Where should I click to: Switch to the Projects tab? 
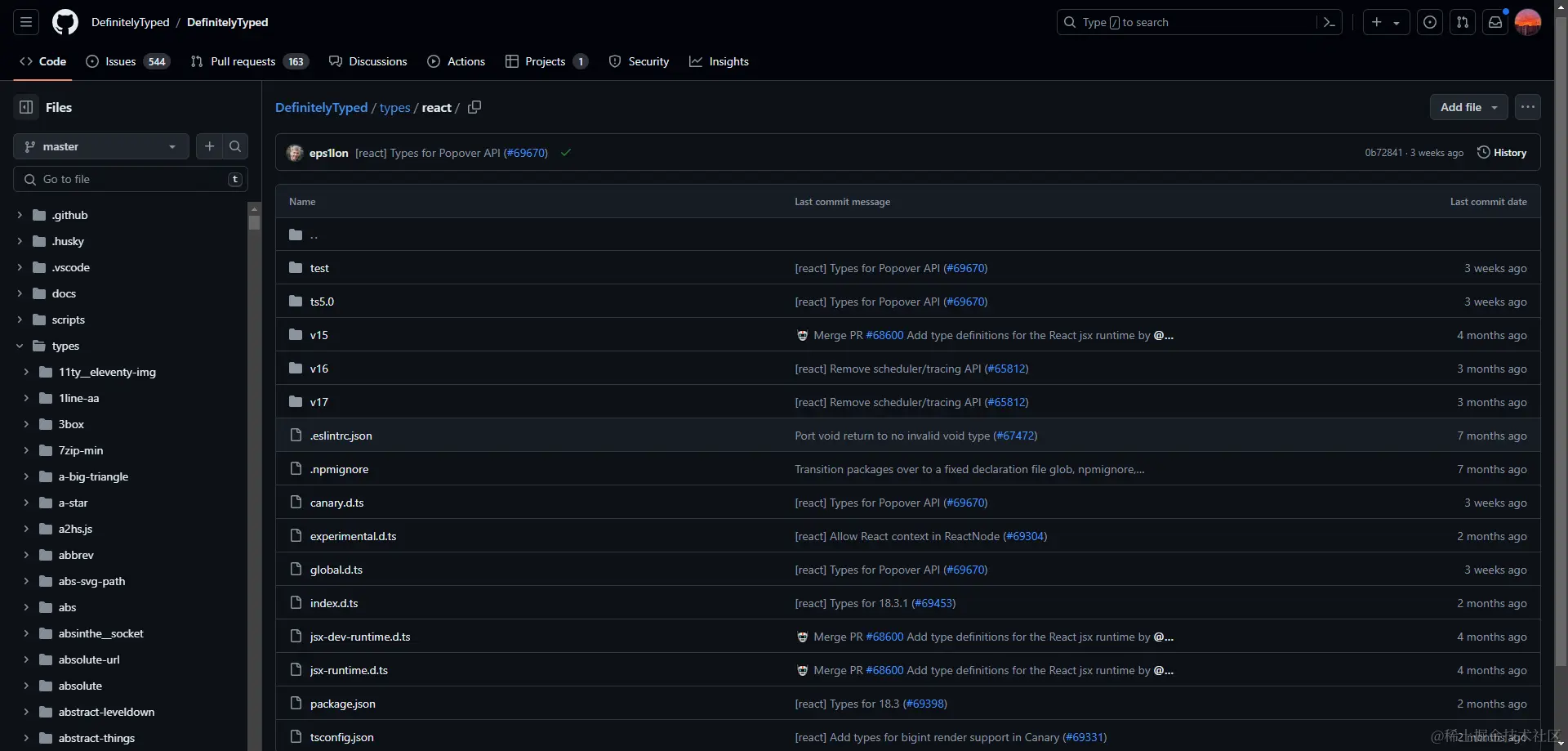pyautogui.click(x=546, y=61)
